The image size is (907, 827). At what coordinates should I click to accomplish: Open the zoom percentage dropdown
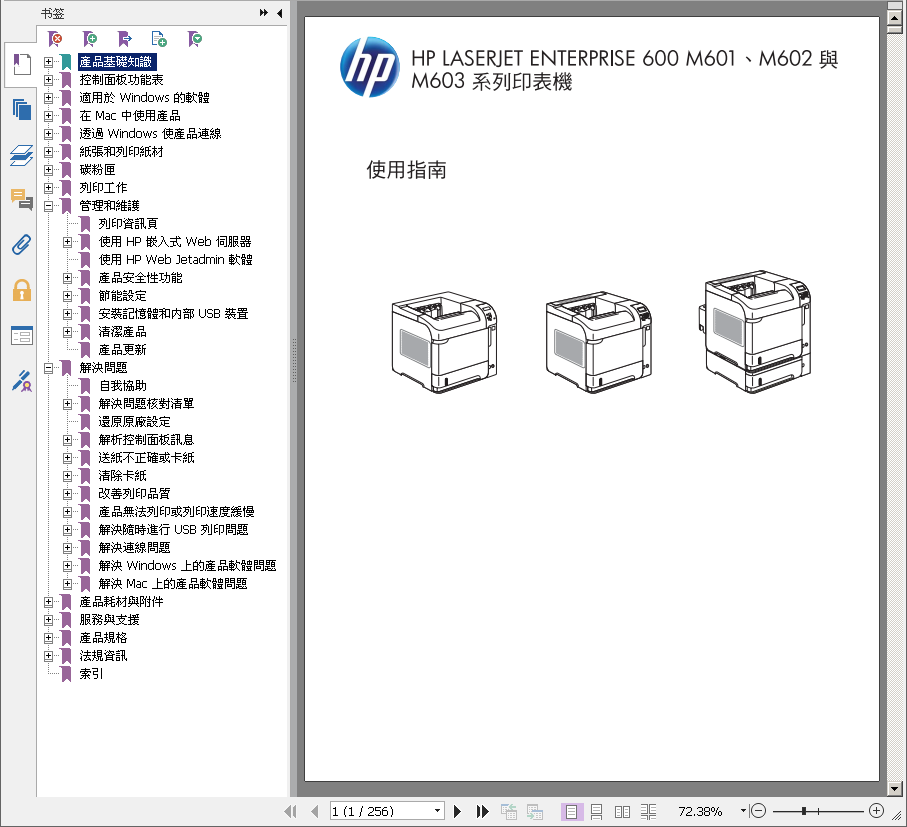(743, 811)
